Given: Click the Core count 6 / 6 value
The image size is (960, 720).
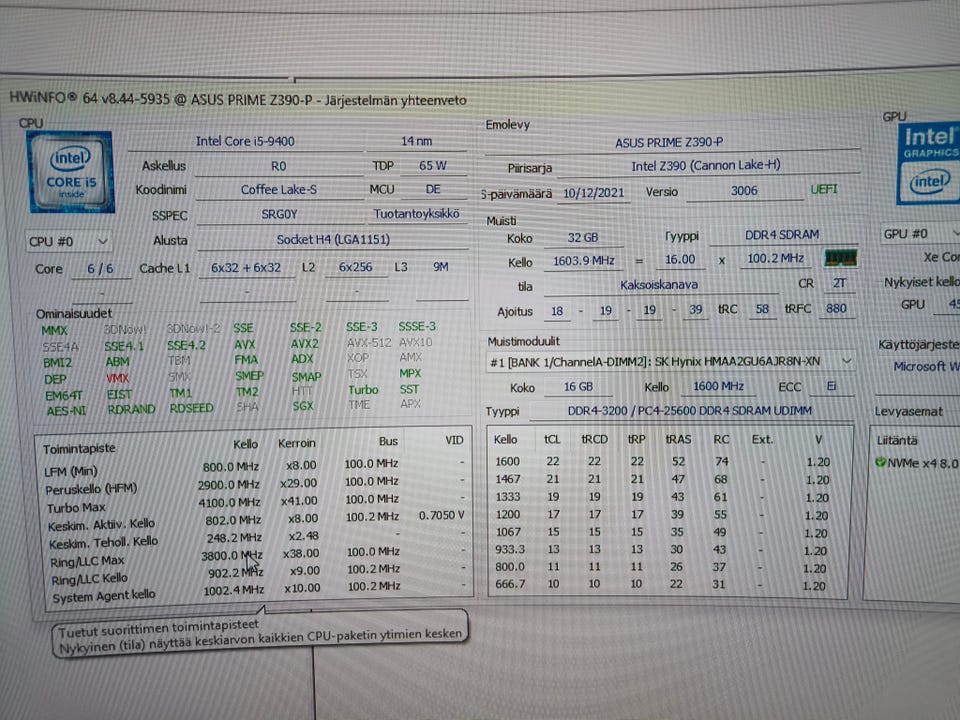Looking at the screenshot, I should [100, 268].
